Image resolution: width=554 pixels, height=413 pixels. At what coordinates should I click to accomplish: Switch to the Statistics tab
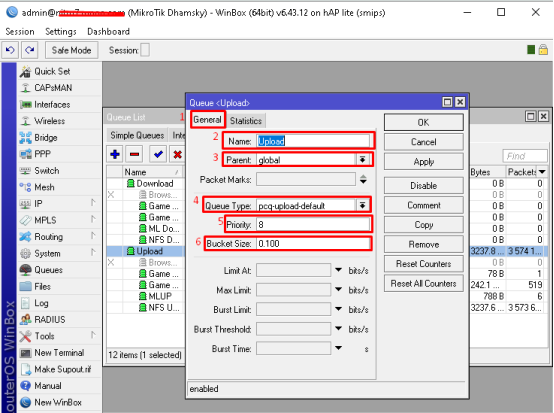246,121
